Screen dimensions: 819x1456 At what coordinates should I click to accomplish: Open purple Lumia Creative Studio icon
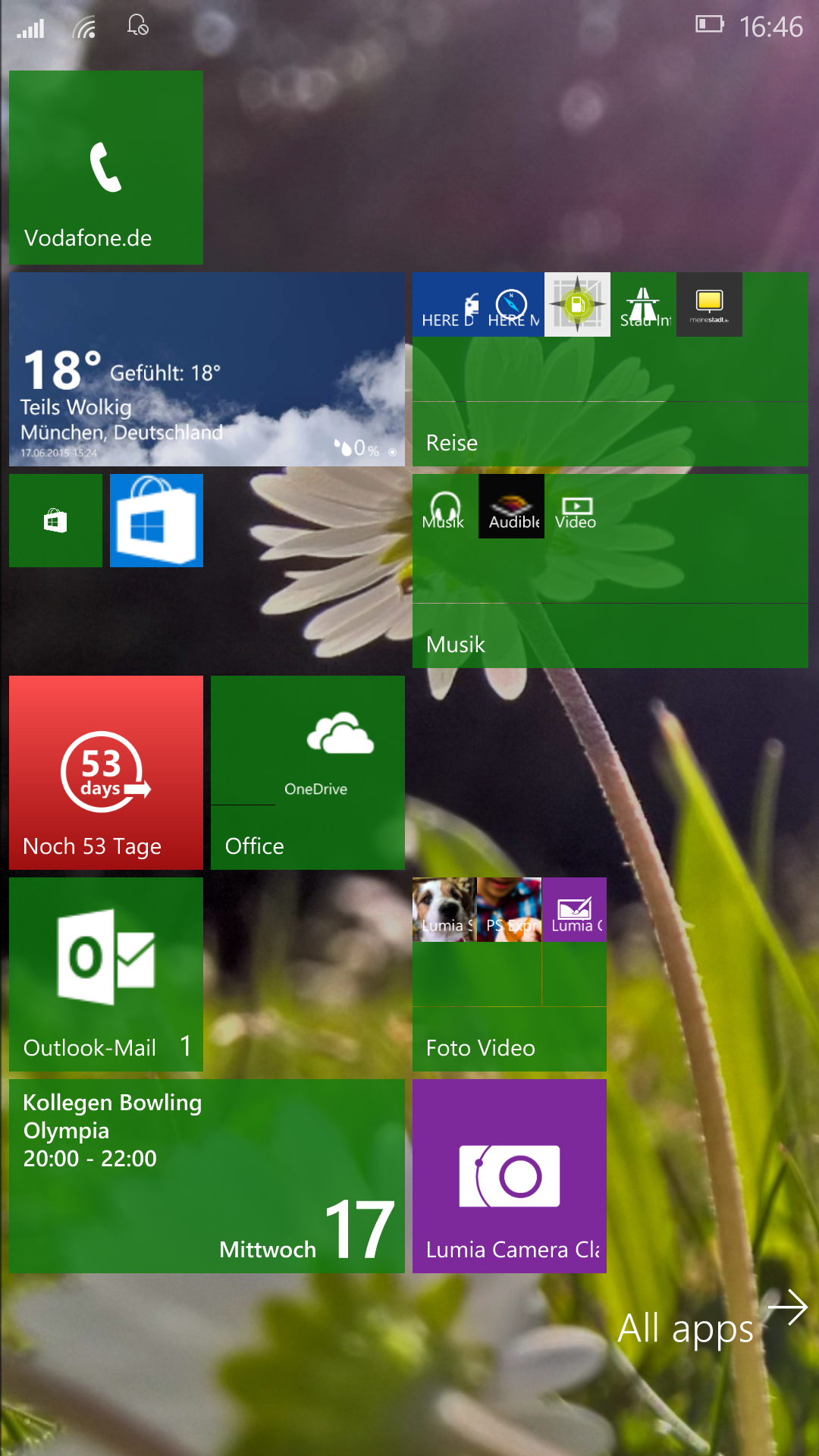574,909
